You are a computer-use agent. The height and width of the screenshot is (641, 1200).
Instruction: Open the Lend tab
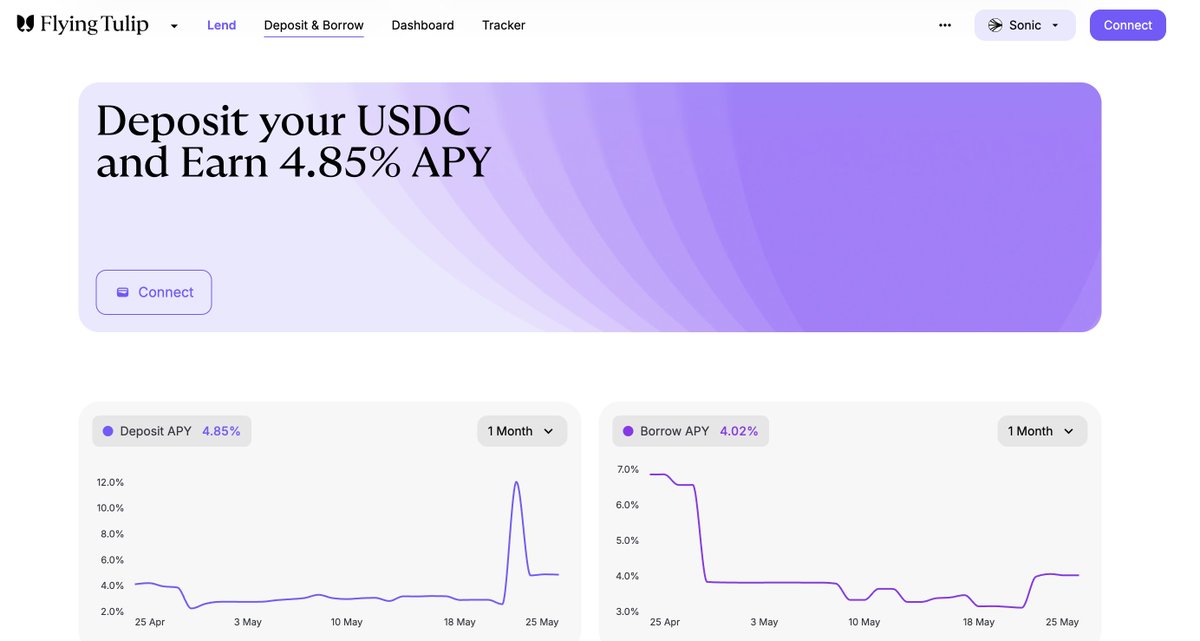(221, 25)
